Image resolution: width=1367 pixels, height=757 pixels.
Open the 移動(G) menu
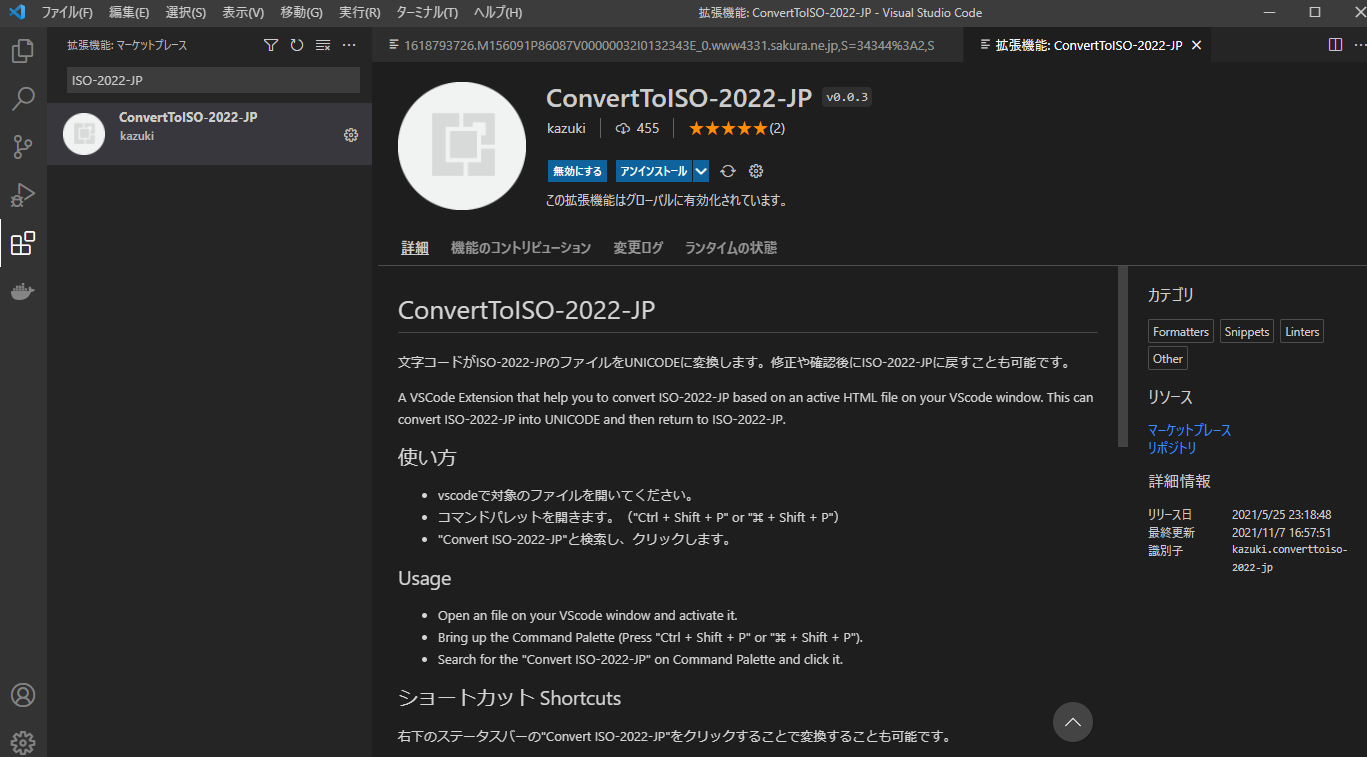click(301, 12)
